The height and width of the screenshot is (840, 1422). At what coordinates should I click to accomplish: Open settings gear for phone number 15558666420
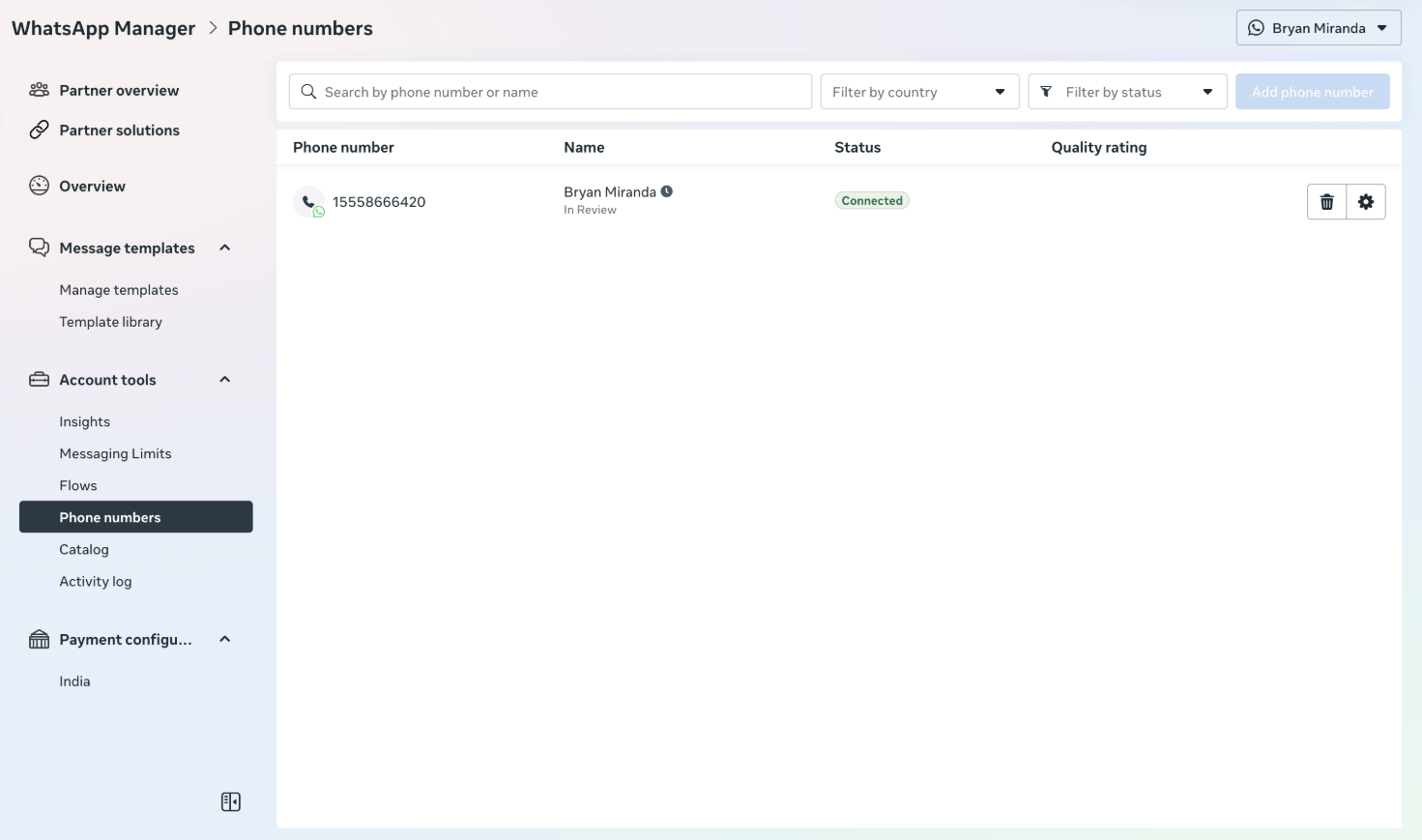(x=1365, y=202)
